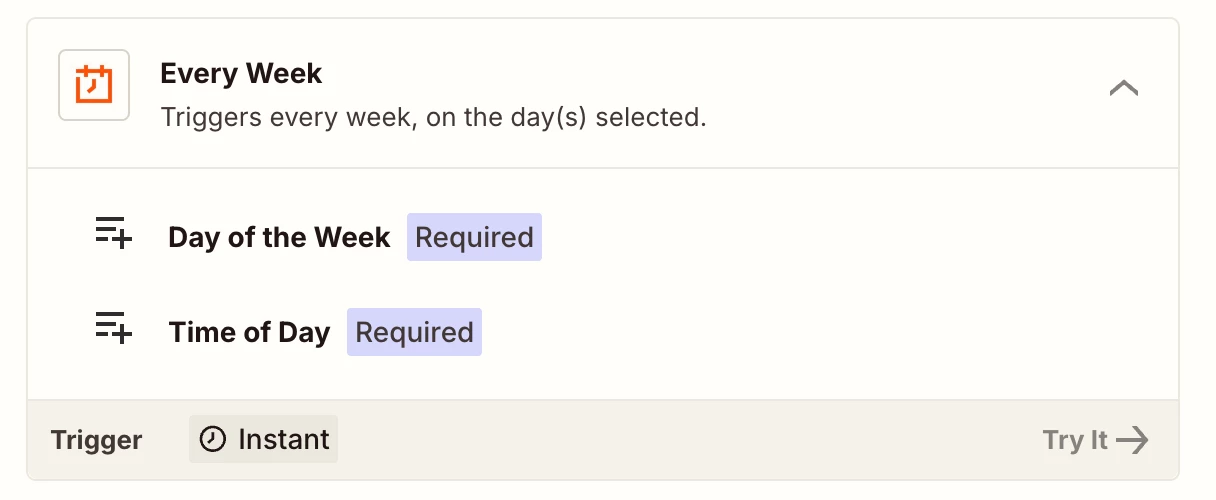Select the Every Week title
The image size is (1216, 500).
(x=241, y=74)
